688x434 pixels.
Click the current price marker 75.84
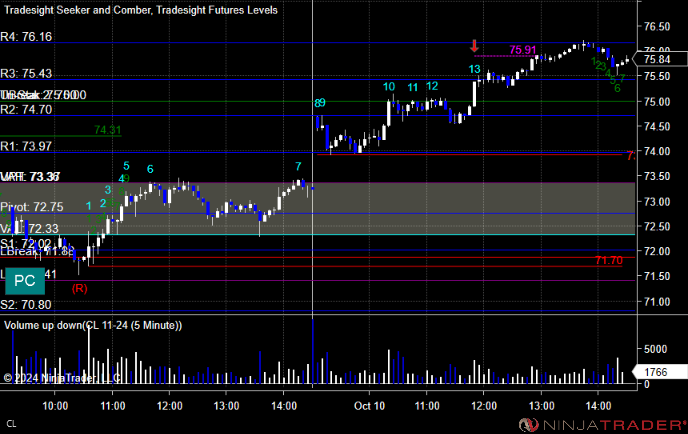pyautogui.click(x=662, y=59)
